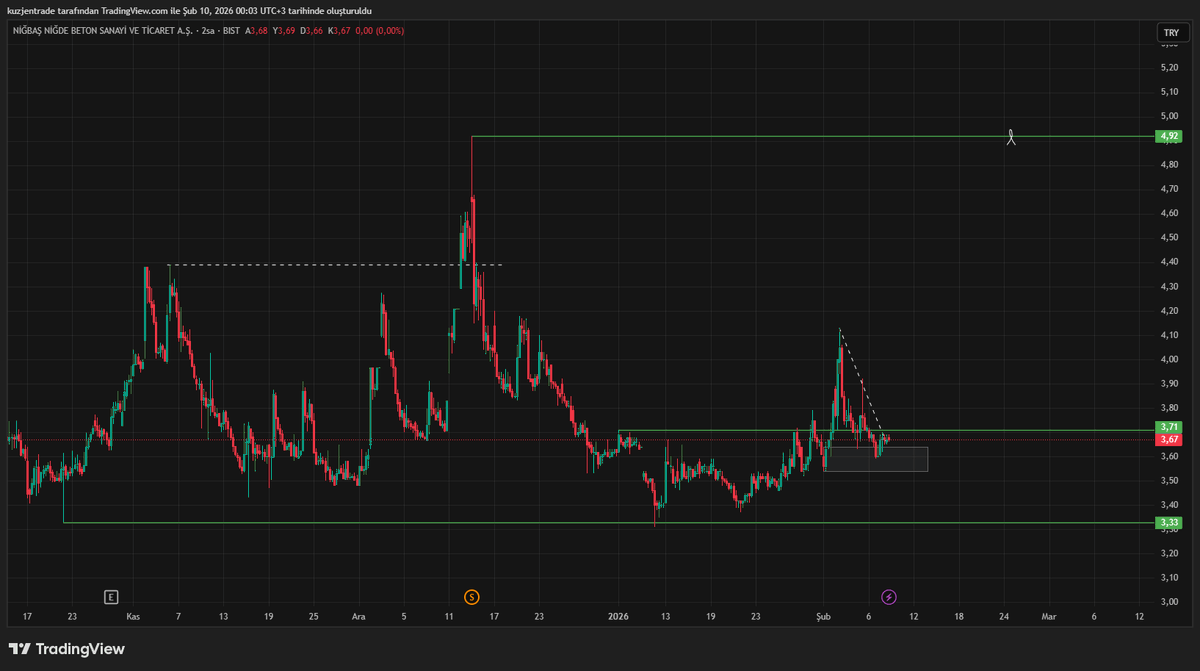Click the purple lightning event icon
Viewport: 1200px width, 671px height.
click(889, 597)
